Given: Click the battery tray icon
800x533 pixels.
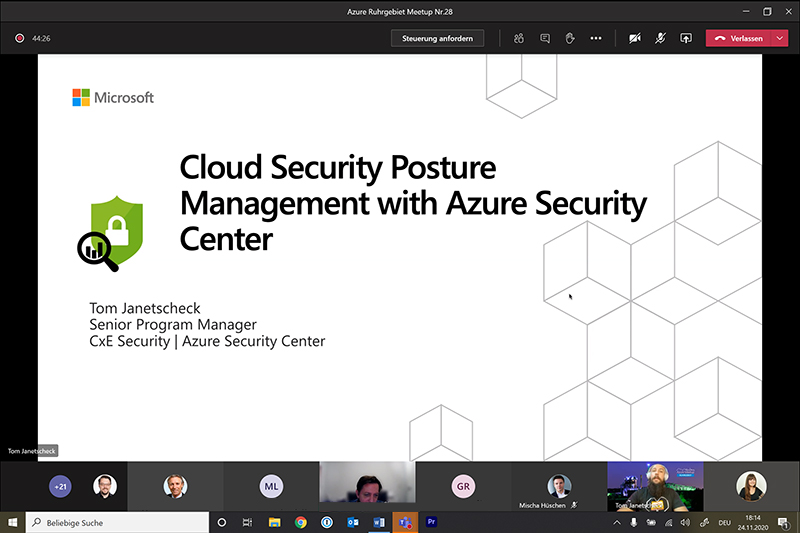Looking at the screenshot, I should [651, 522].
